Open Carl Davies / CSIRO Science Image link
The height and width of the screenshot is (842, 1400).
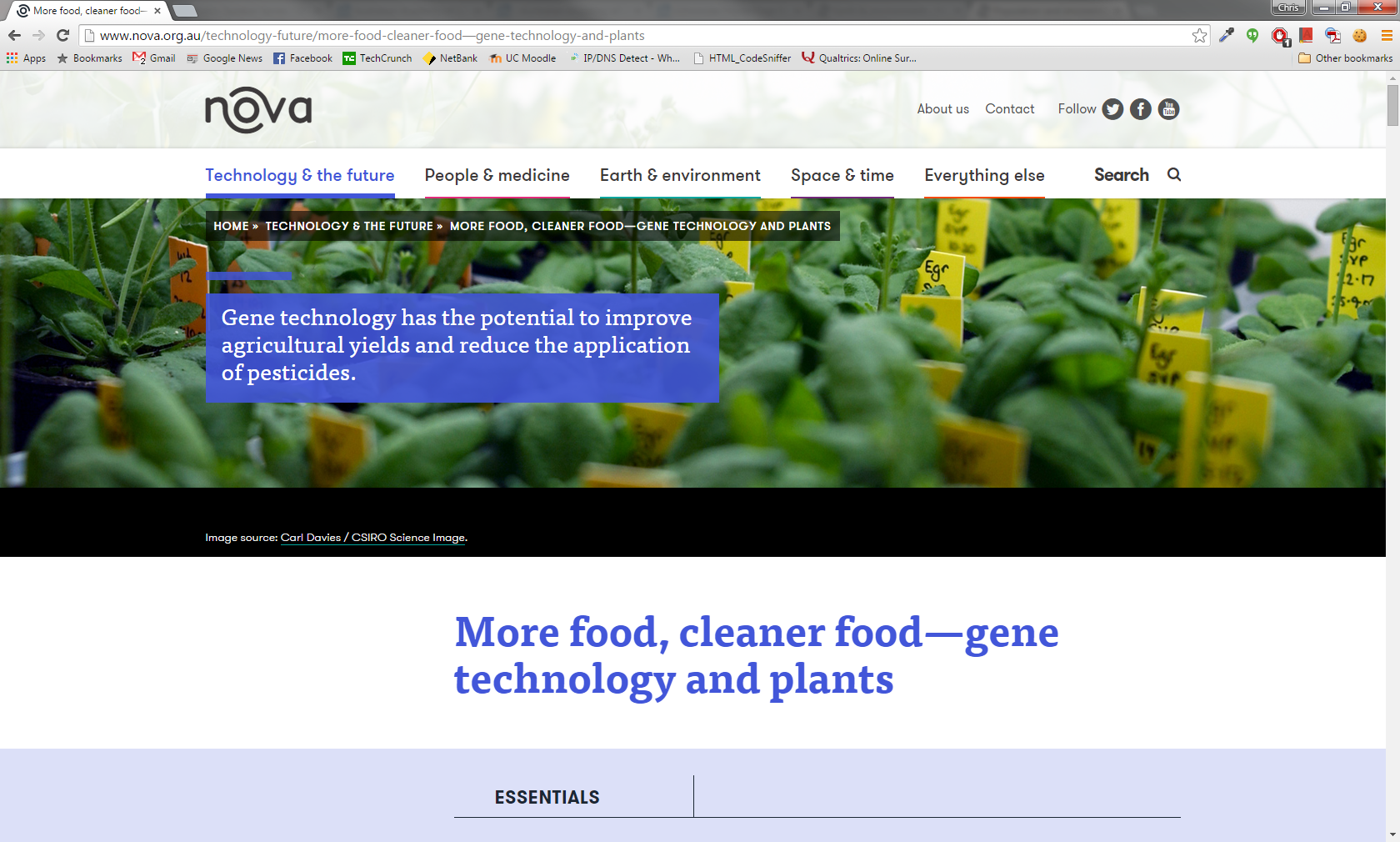373,538
